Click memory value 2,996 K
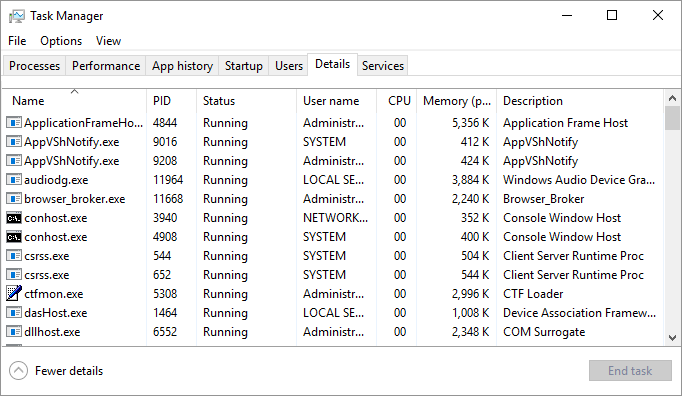Image resolution: width=682 pixels, height=396 pixels. click(471, 294)
